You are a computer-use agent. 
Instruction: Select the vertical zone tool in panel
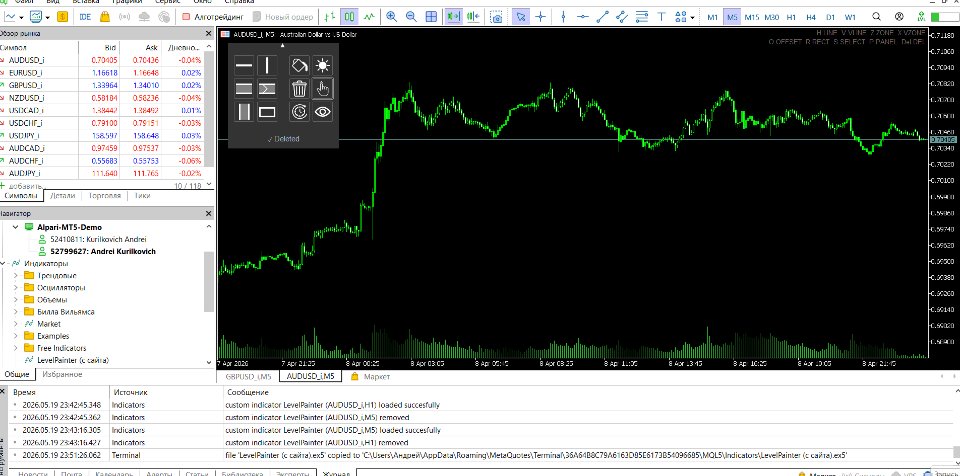click(244, 112)
